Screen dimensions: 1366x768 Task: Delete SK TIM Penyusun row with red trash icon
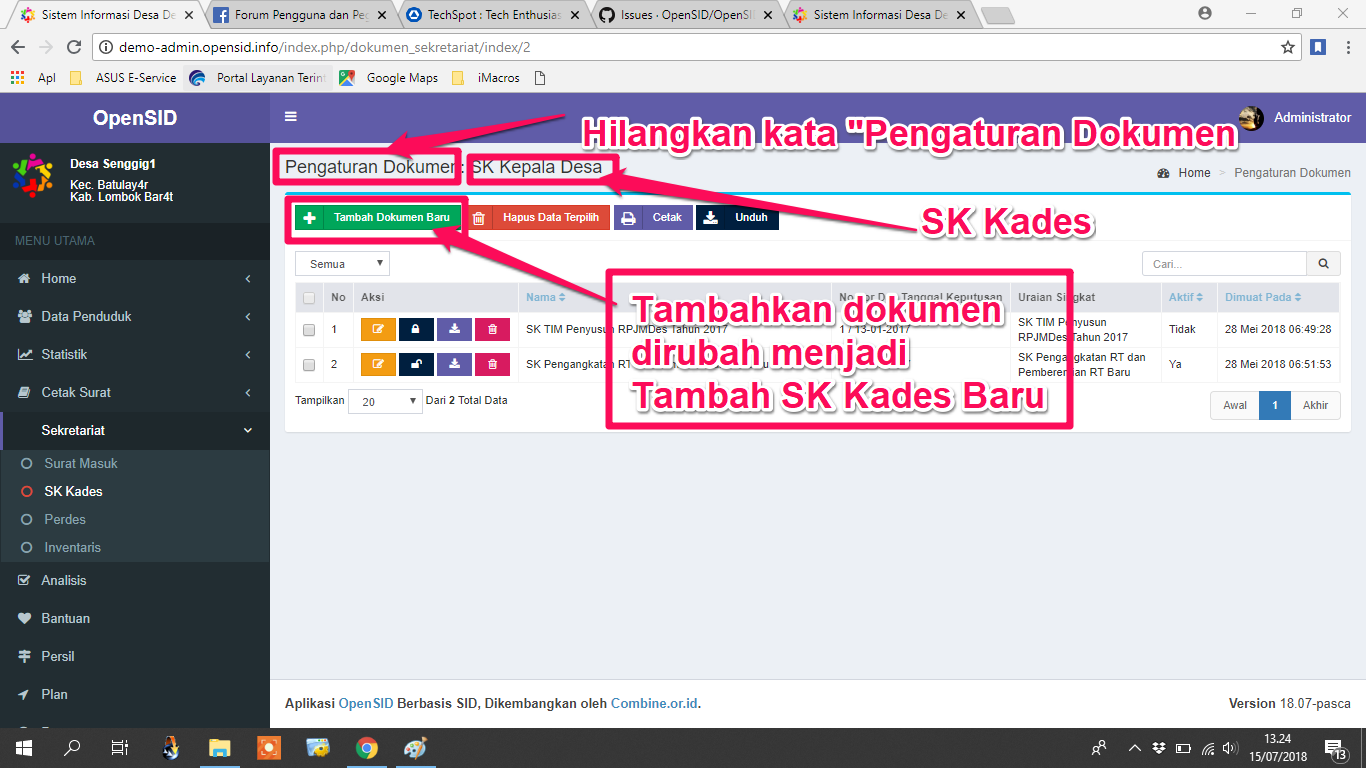492,329
